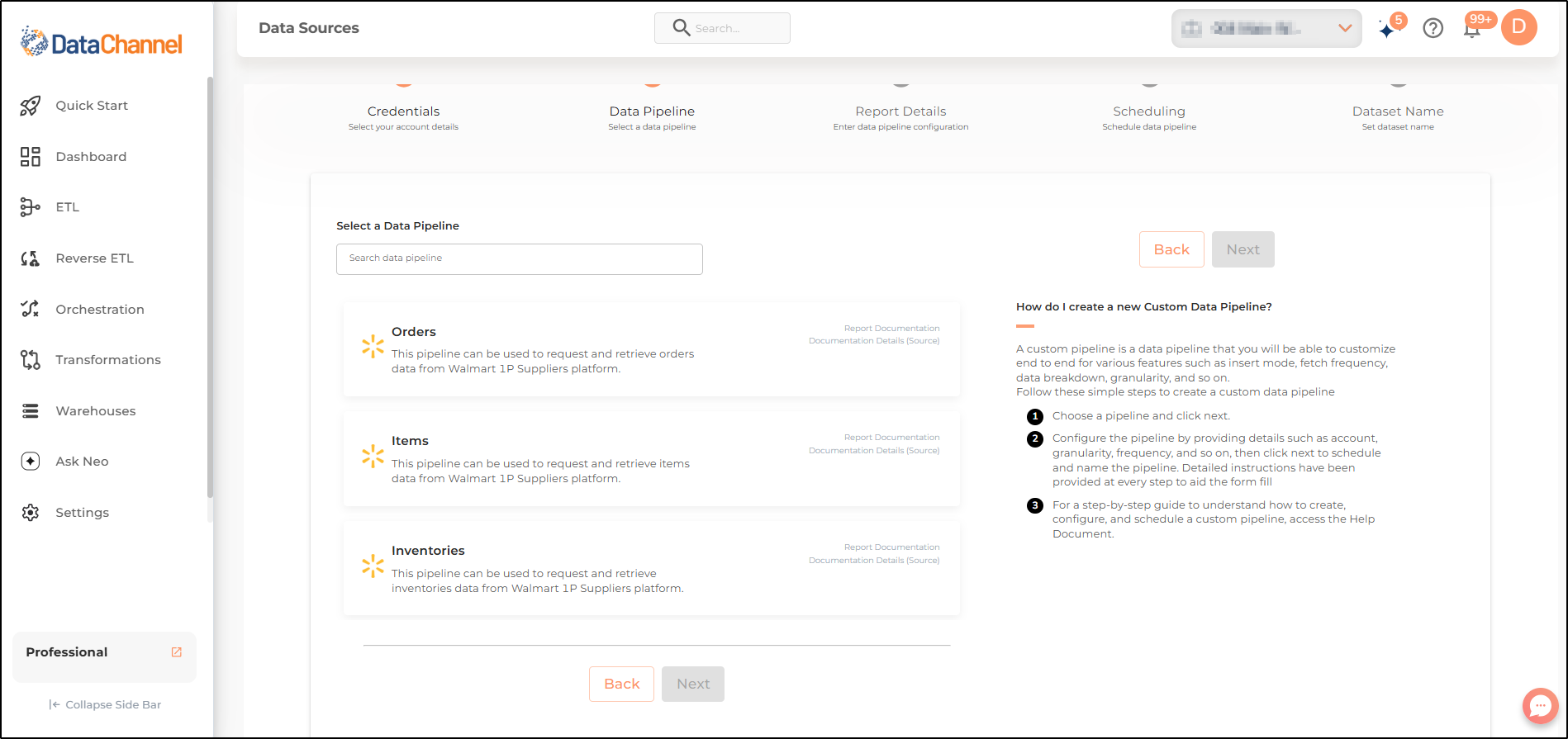Click the header Search box
This screenshot has width=1568, height=739.
point(722,28)
